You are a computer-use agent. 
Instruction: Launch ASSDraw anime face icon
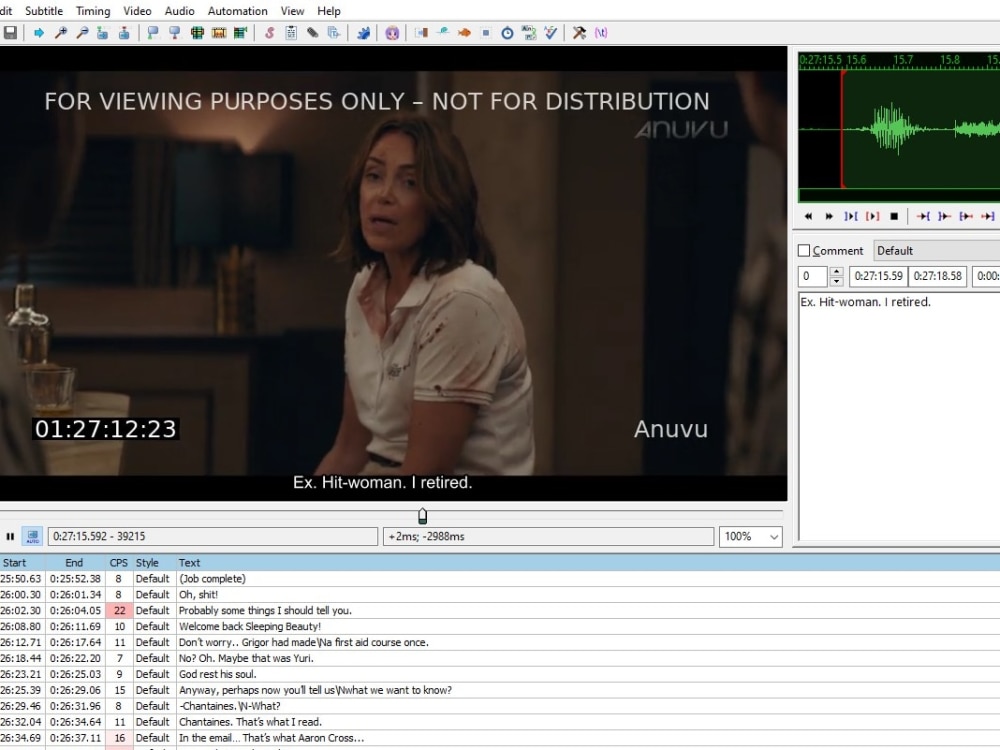point(392,33)
